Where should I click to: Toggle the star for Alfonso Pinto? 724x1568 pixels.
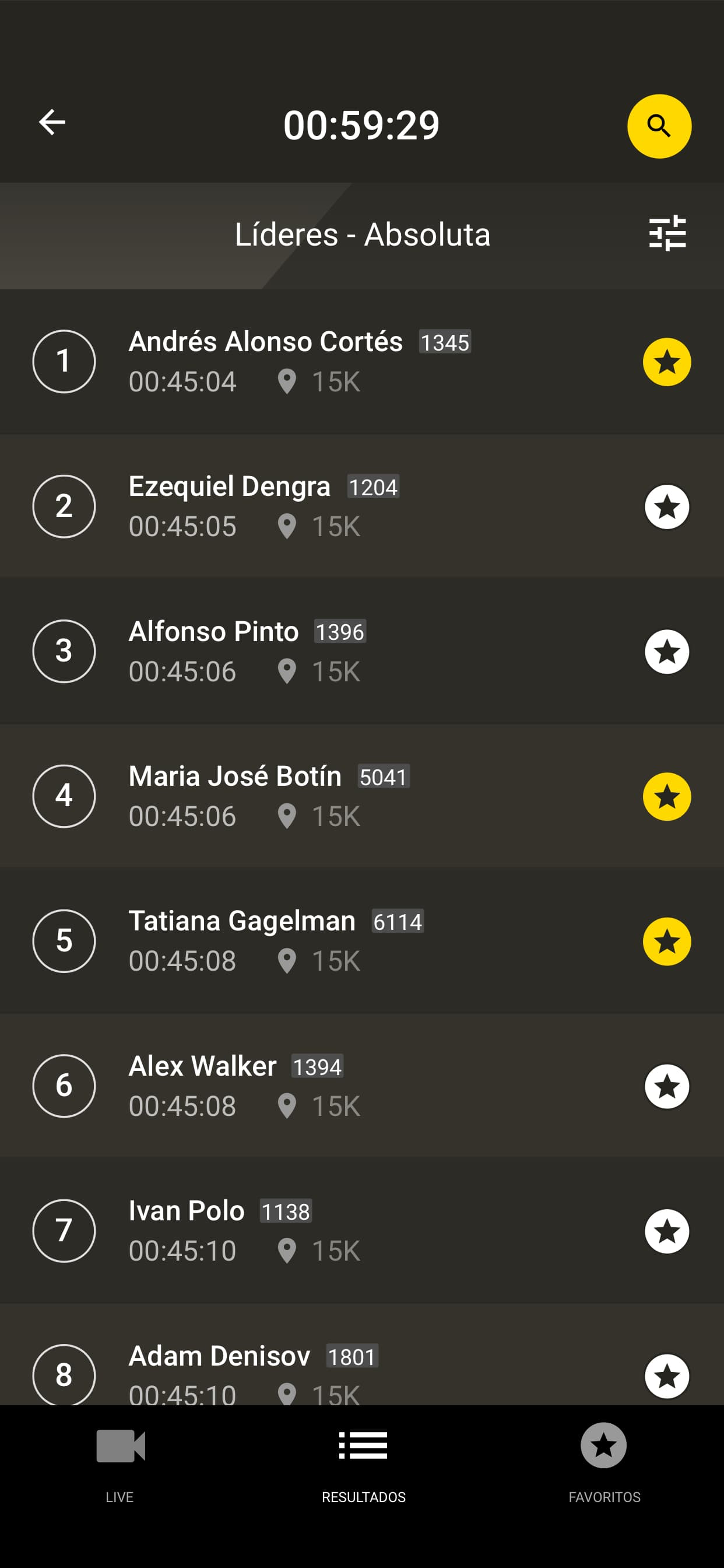pos(667,652)
